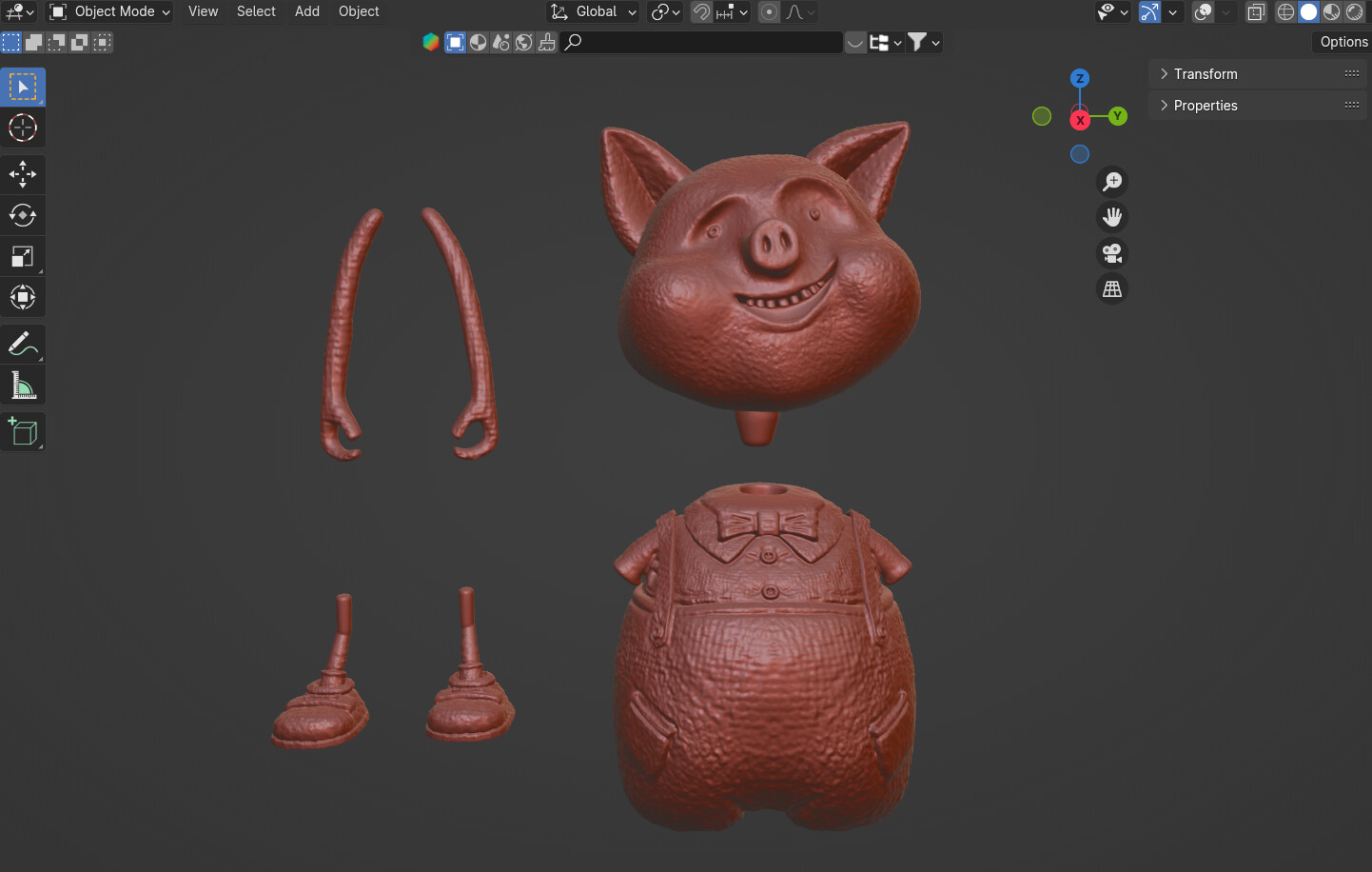Screen dimensions: 1372x872
Task: Activate the 3D Cursor tool
Action: click(x=22, y=128)
